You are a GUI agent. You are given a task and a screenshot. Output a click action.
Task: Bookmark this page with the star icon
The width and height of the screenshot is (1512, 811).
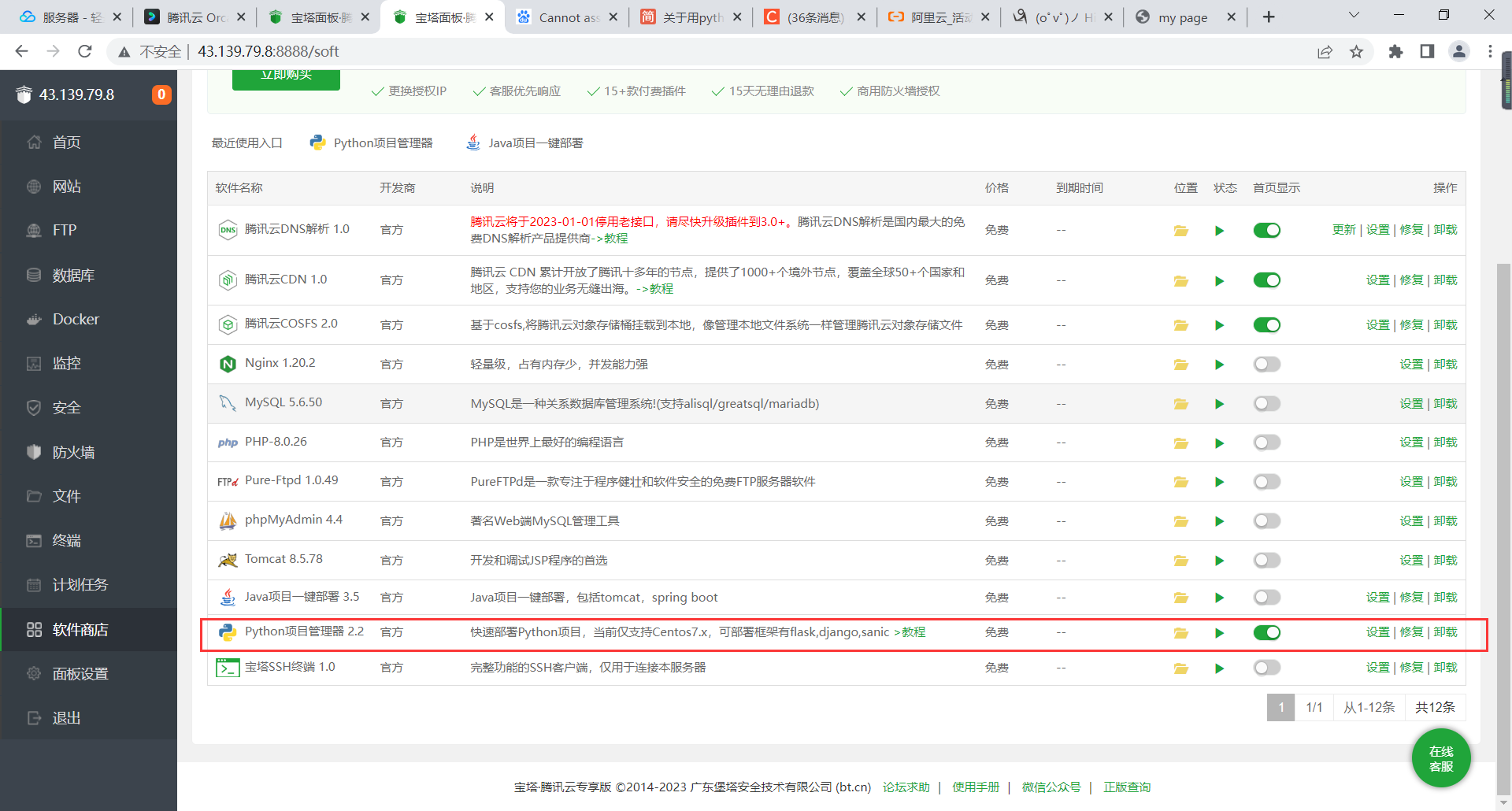point(1356,51)
